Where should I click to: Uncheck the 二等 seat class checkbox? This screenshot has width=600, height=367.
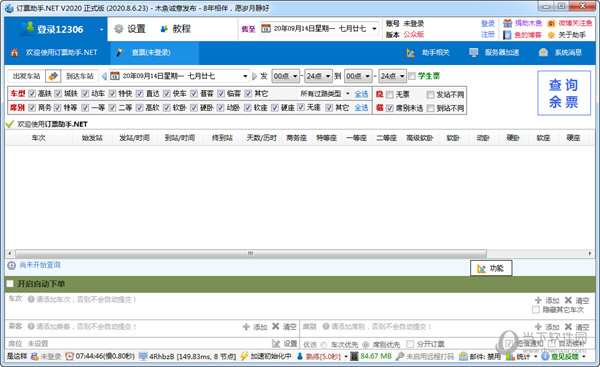pos(112,108)
